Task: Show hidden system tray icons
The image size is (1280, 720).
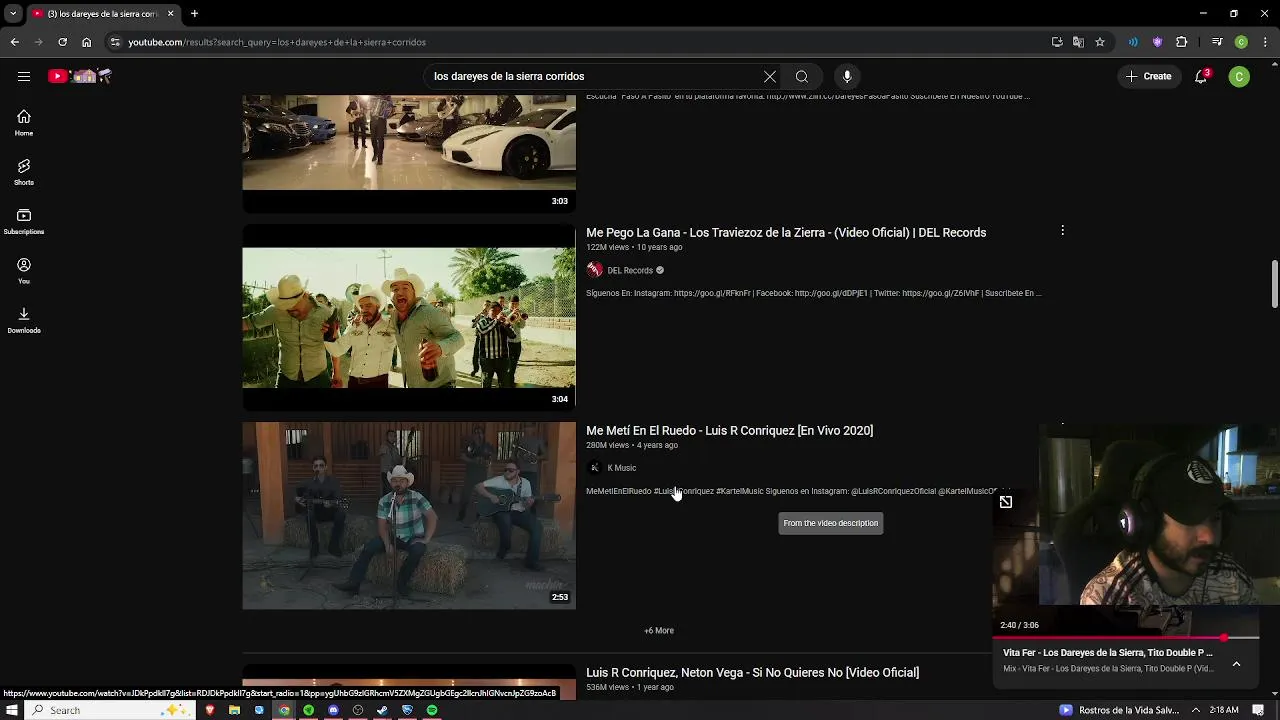Action: coord(1195,710)
